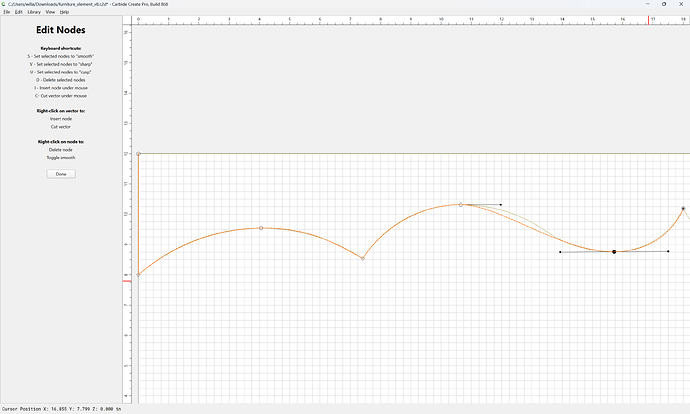Viewport: 690px width, 414px height.
Task: Click the left control handle of the selected node
Action: [560, 252]
